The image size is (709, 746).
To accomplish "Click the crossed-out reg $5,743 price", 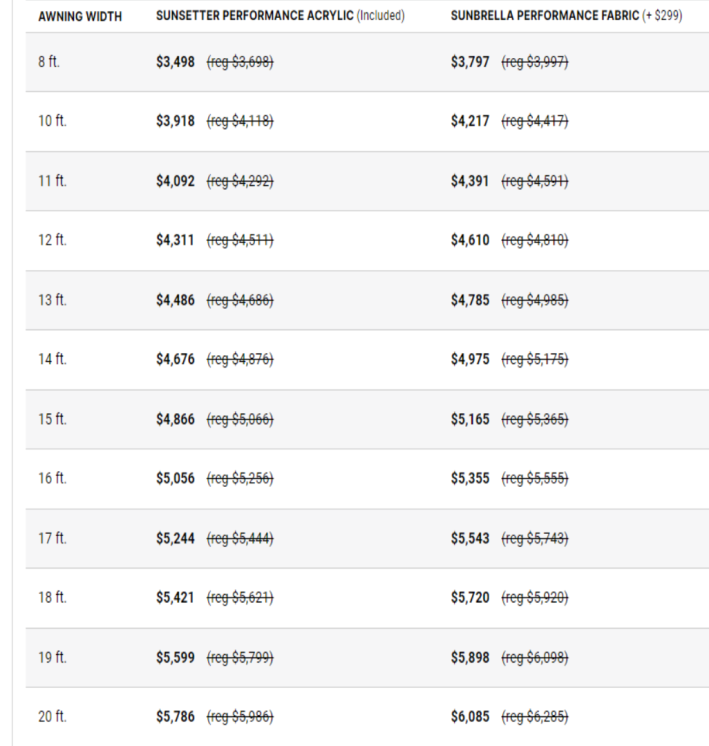I will tap(534, 538).
